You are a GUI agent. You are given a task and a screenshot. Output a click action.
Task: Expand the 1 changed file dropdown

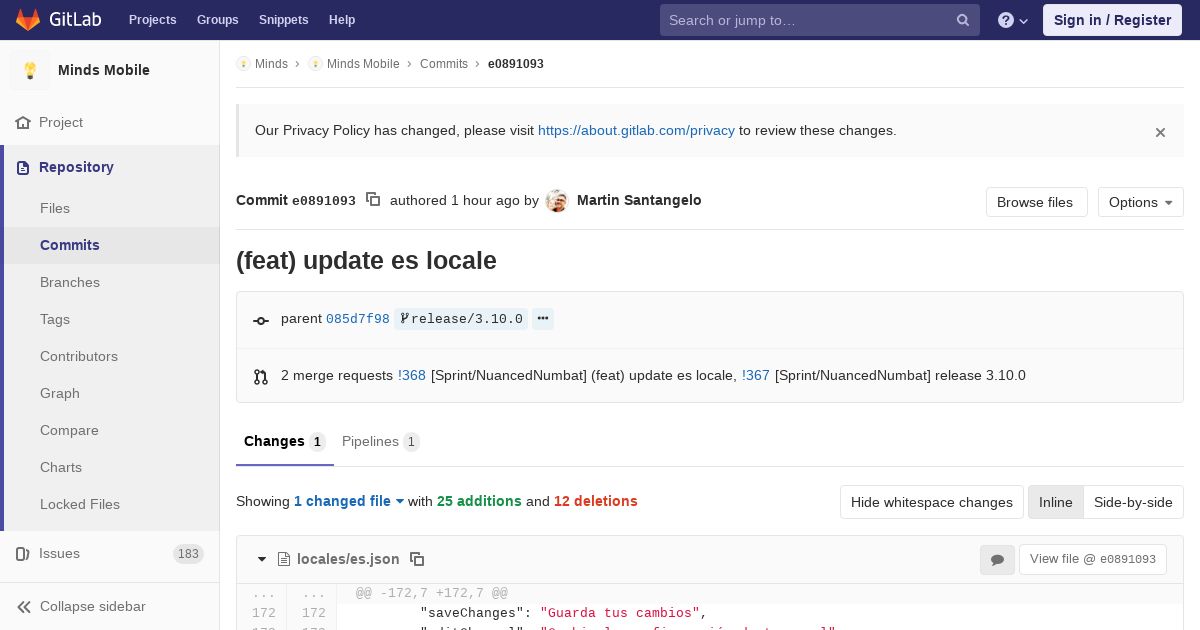349,501
